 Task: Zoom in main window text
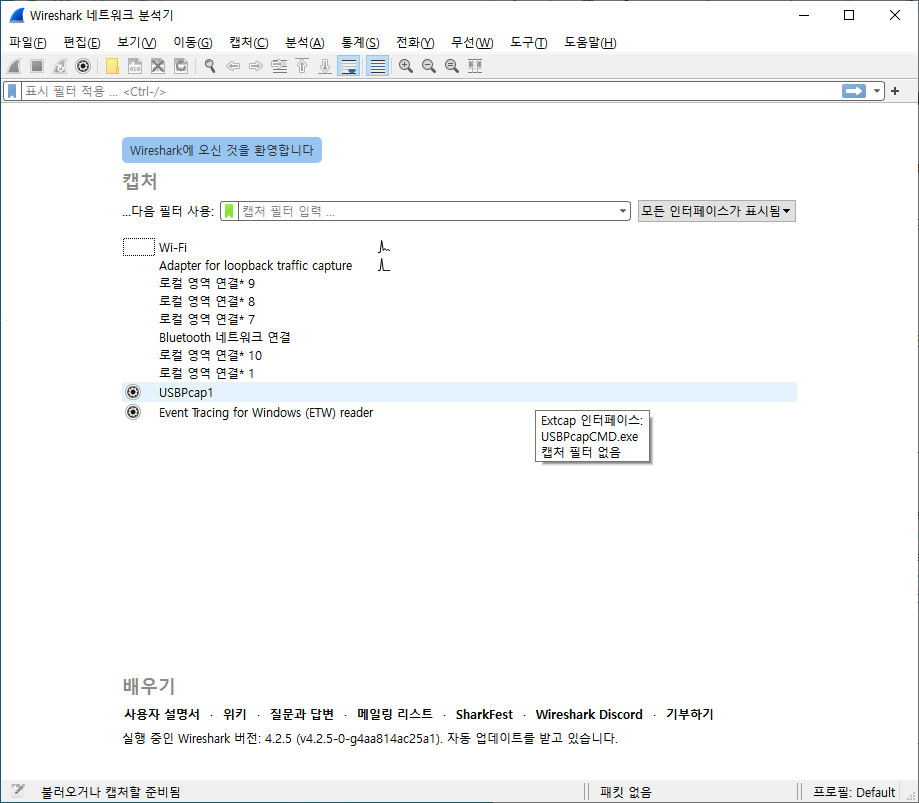tap(406, 66)
